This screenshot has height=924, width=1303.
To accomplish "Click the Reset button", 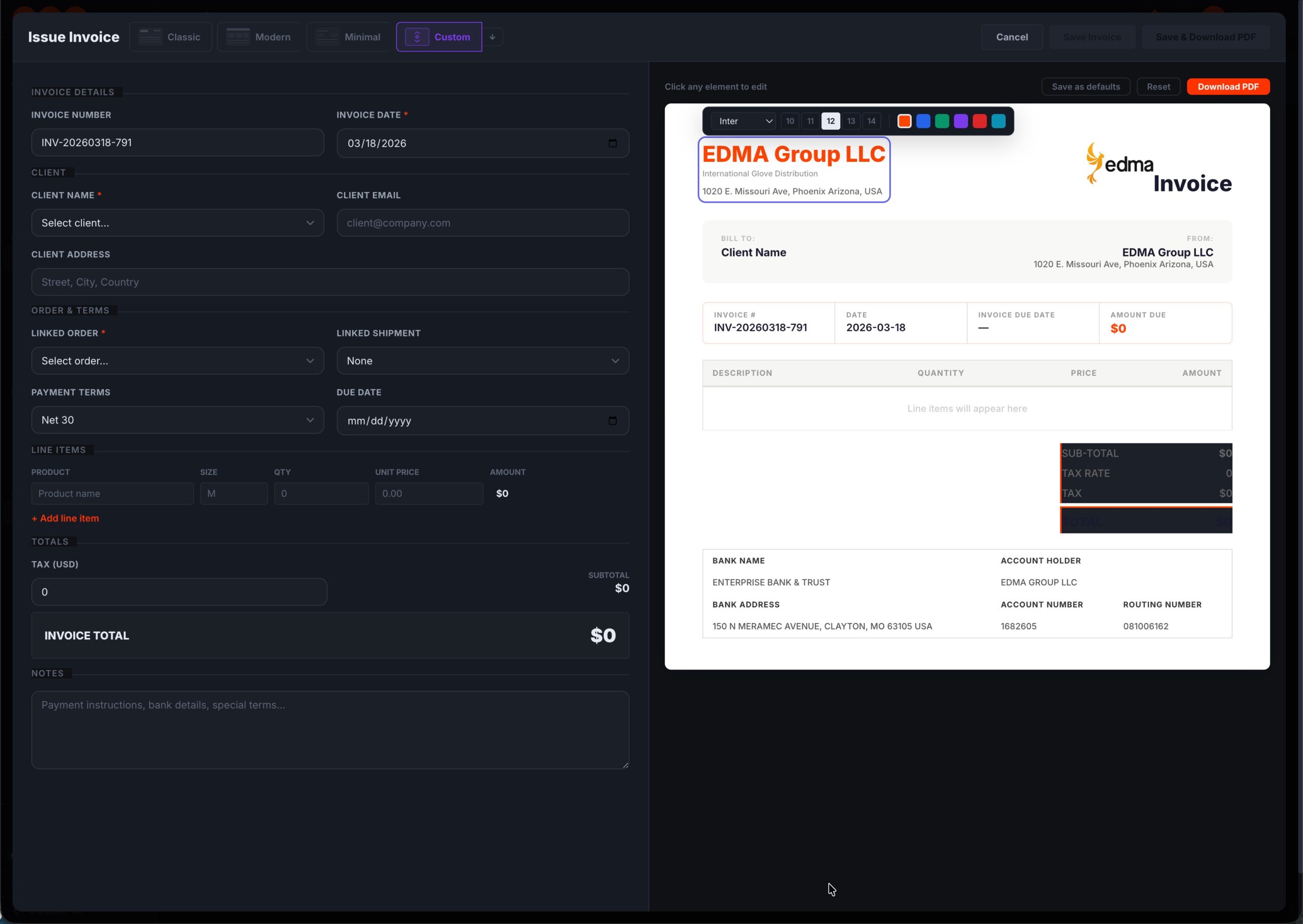I will click(x=1158, y=87).
